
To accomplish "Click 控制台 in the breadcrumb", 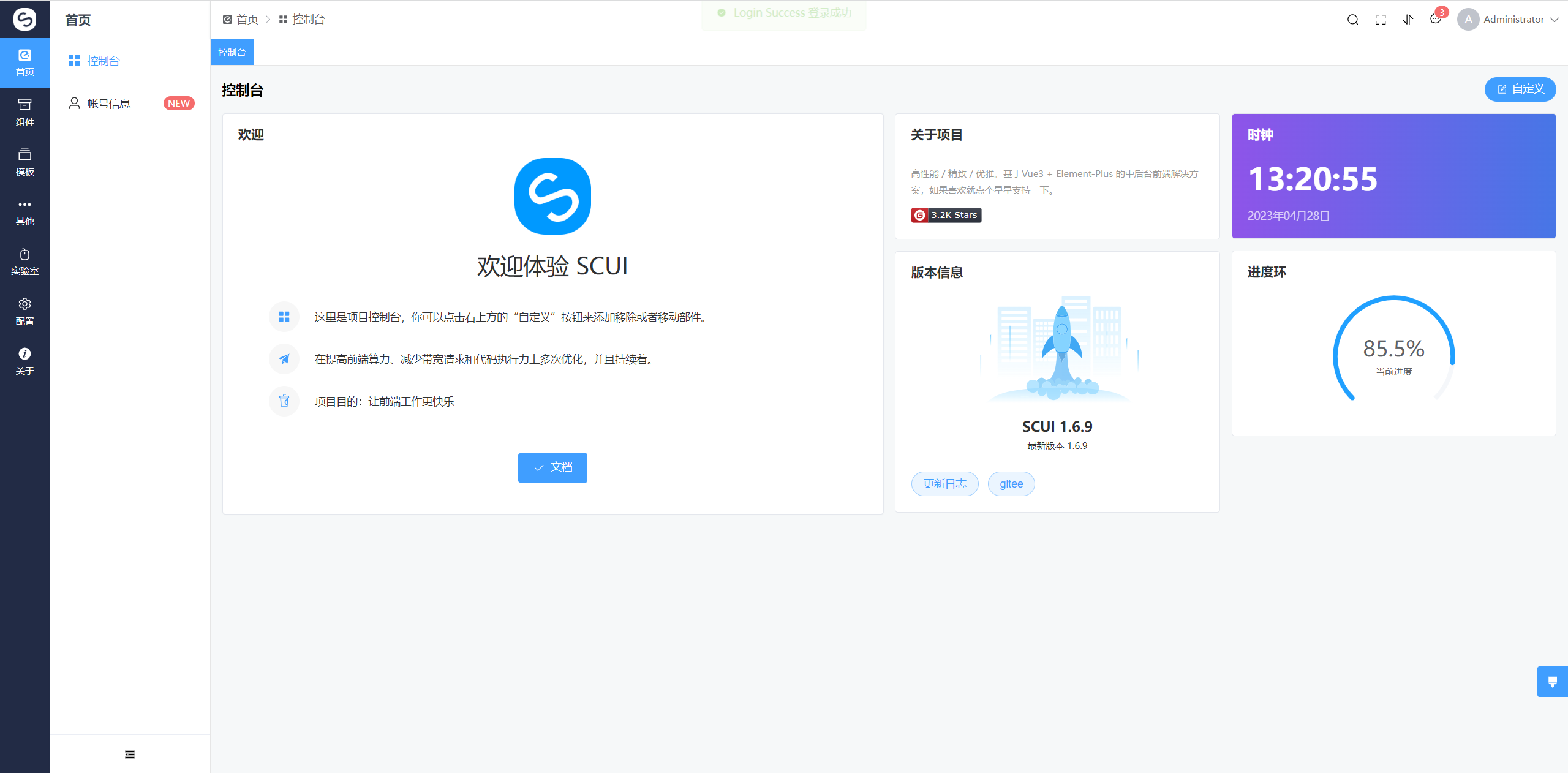I will click(302, 20).
